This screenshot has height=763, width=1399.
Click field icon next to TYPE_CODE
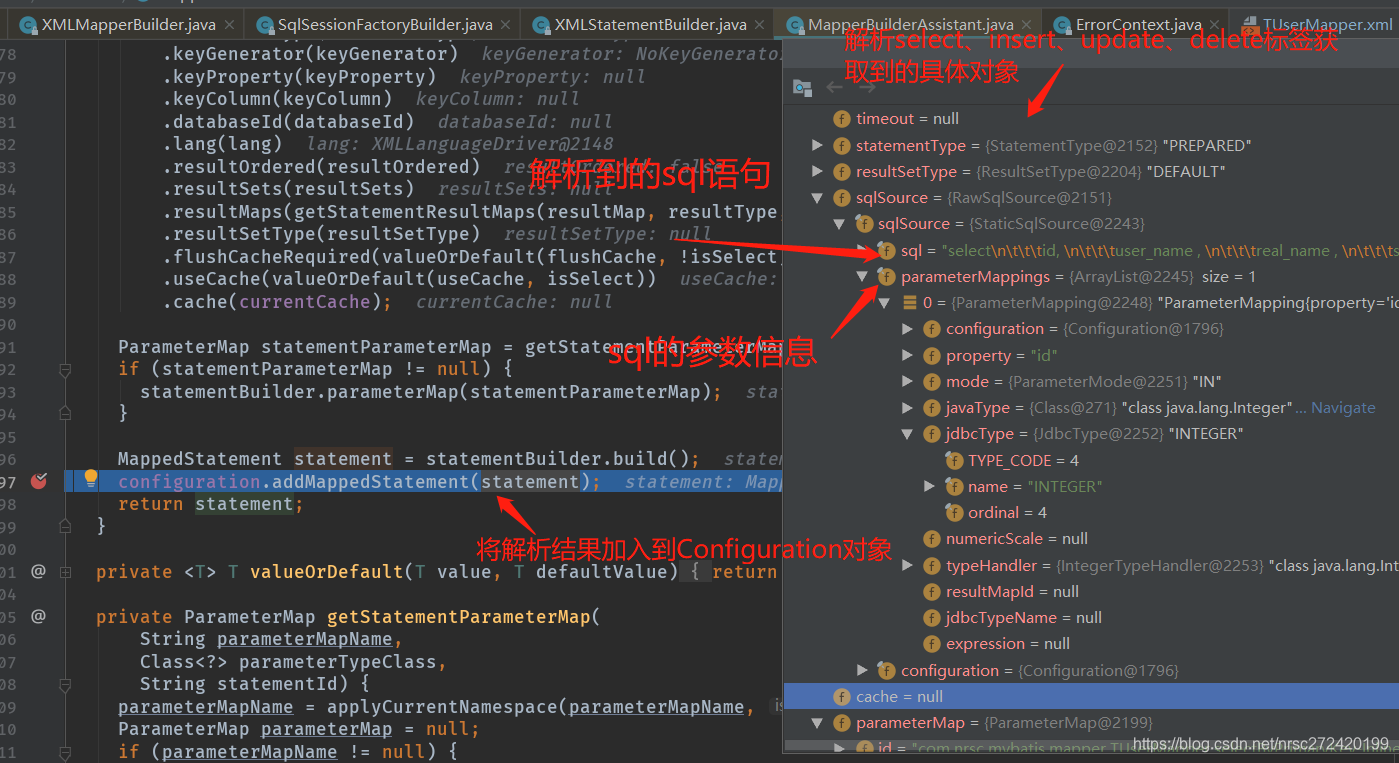tap(954, 460)
